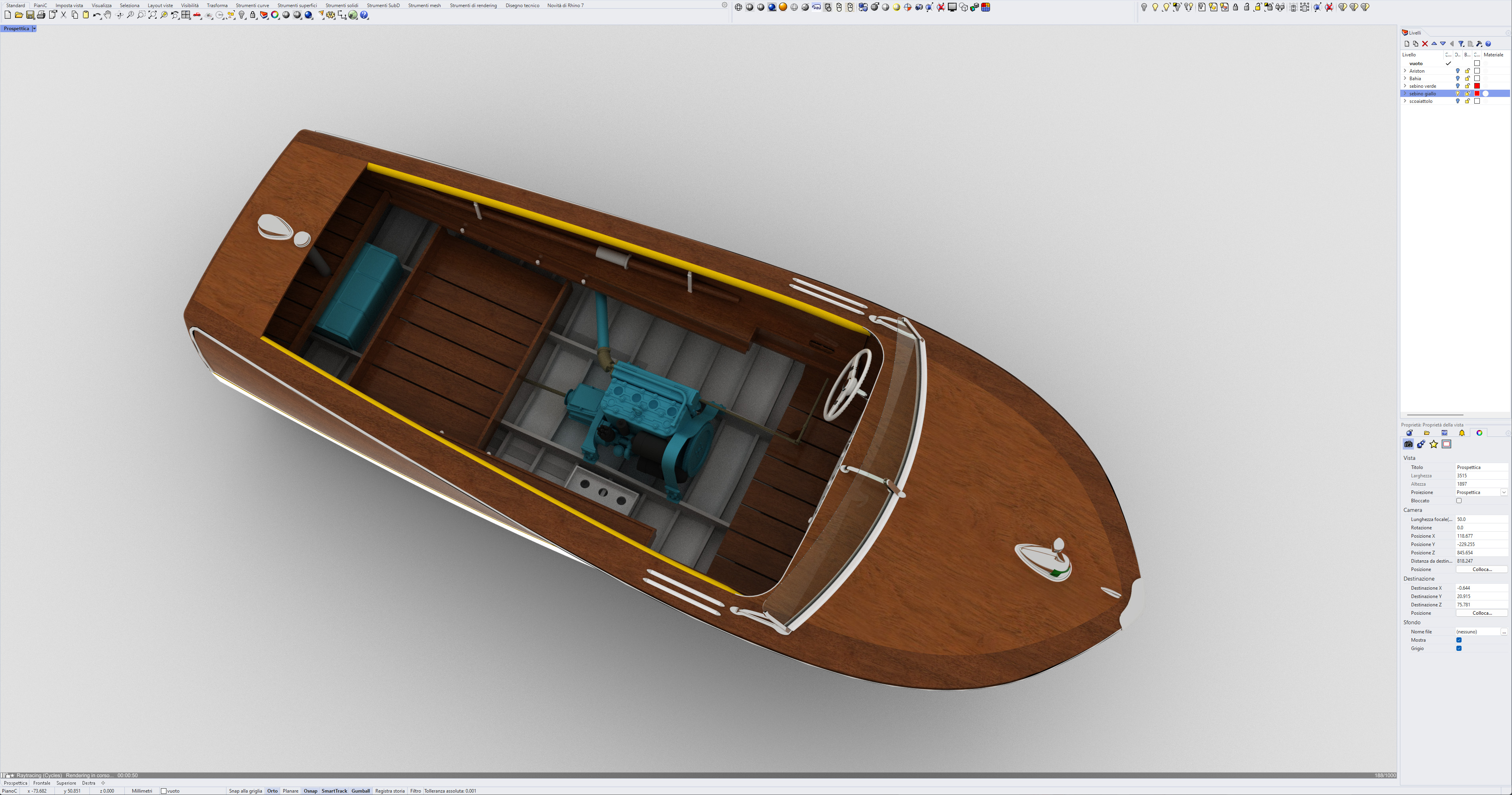Select the camera view properties icon
1512x795 pixels.
[x=1408, y=444]
